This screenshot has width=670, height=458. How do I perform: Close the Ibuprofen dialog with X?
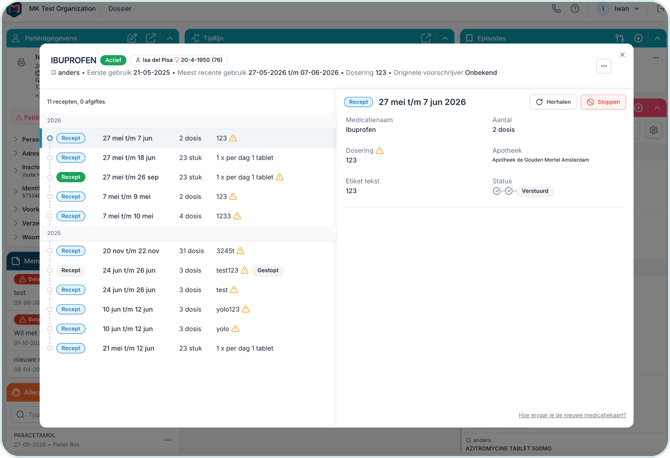(x=622, y=55)
